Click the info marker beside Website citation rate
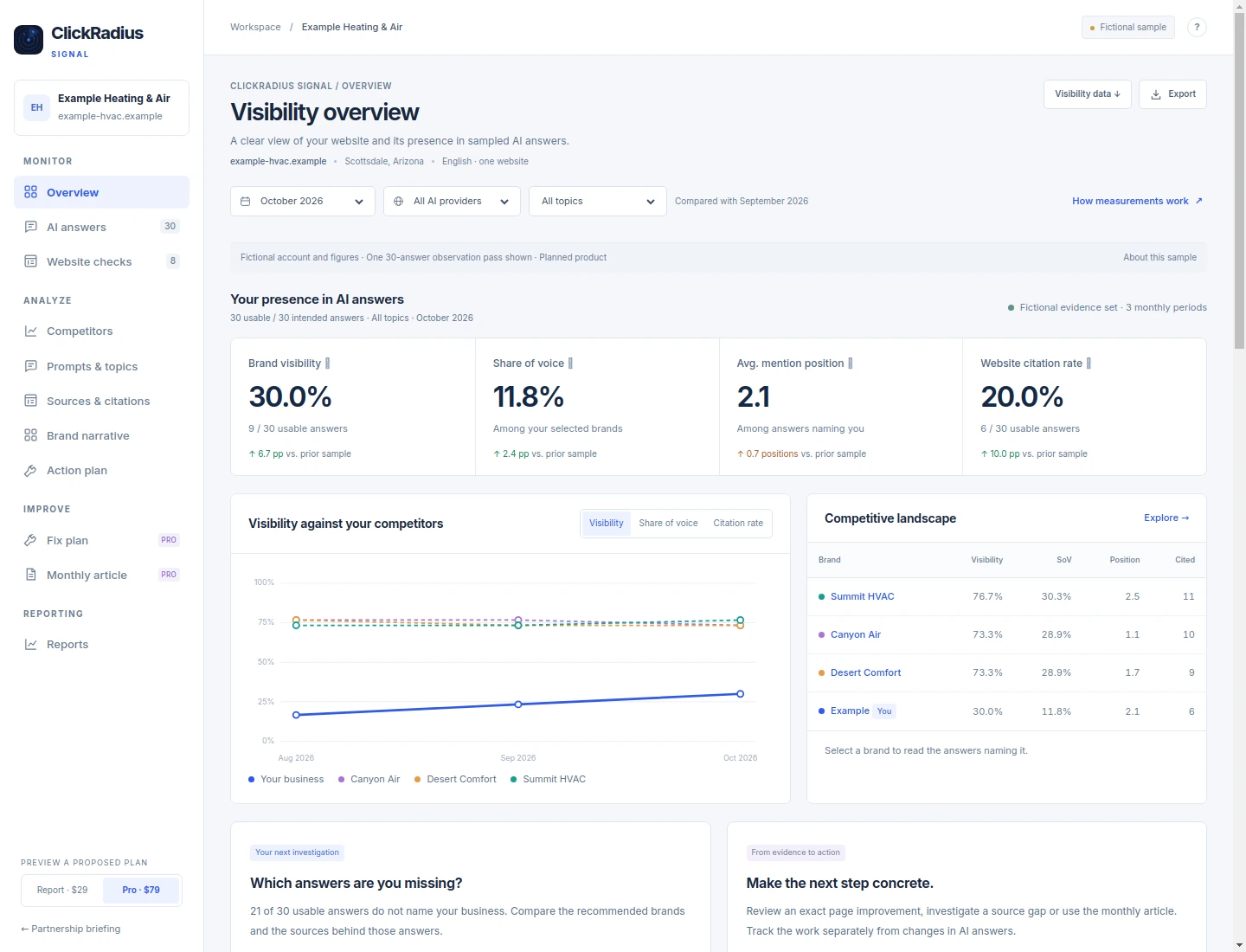This screenshot has height=952, width=1246. [1089, 363]
